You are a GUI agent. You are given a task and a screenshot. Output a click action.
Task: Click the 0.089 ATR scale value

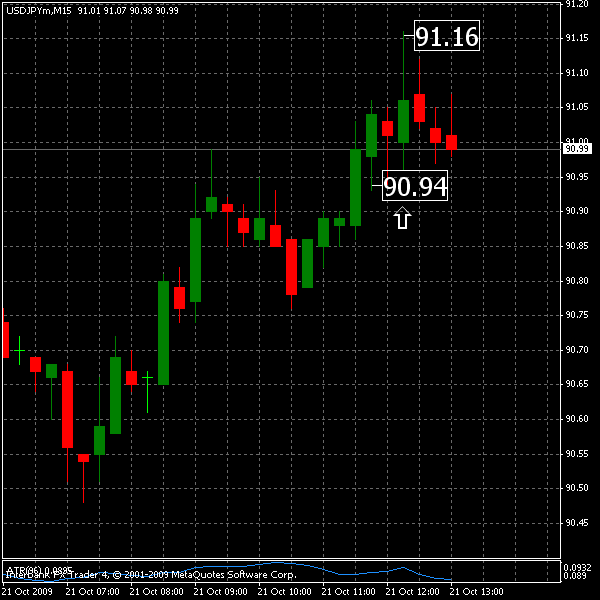pyautogui.click(x=575, y=575)
